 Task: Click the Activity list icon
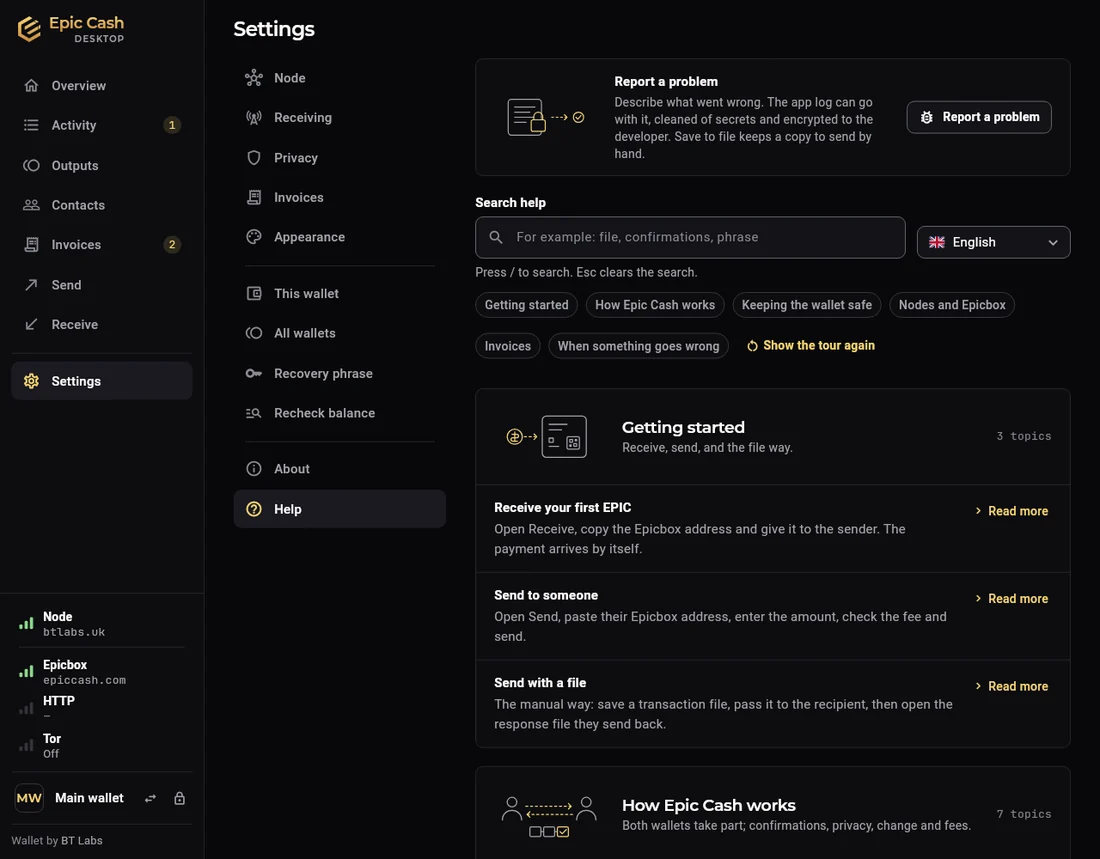click(31, 125)
